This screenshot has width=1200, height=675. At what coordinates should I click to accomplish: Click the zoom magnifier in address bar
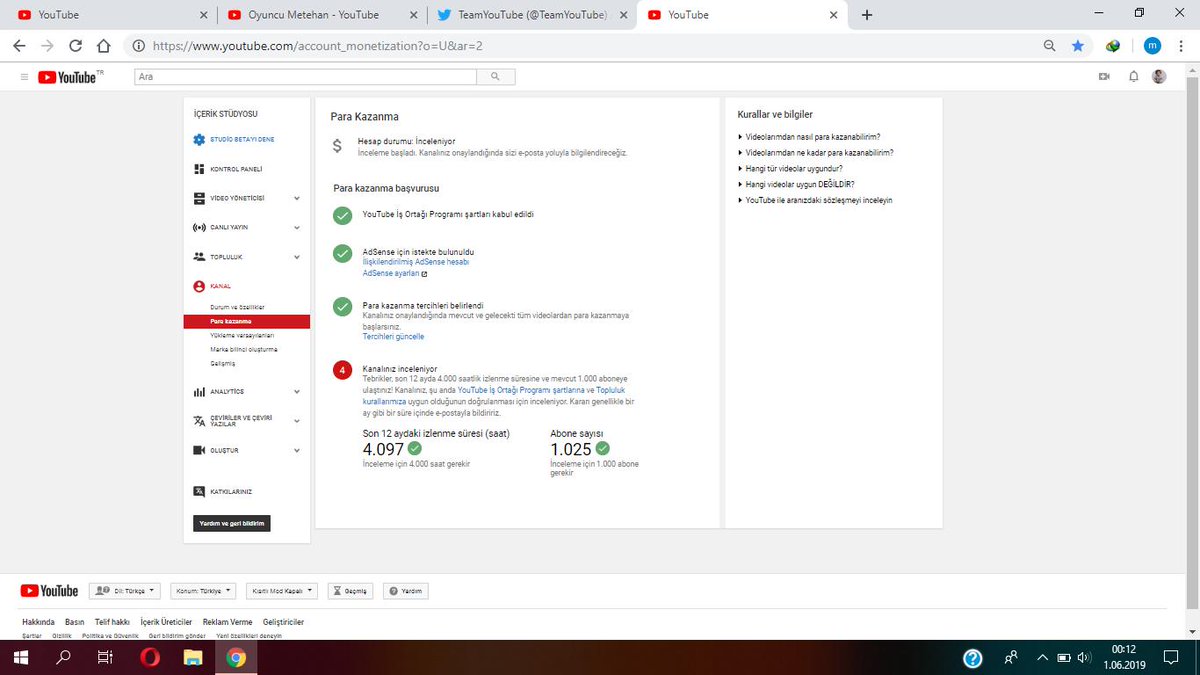pos(1049,45)
